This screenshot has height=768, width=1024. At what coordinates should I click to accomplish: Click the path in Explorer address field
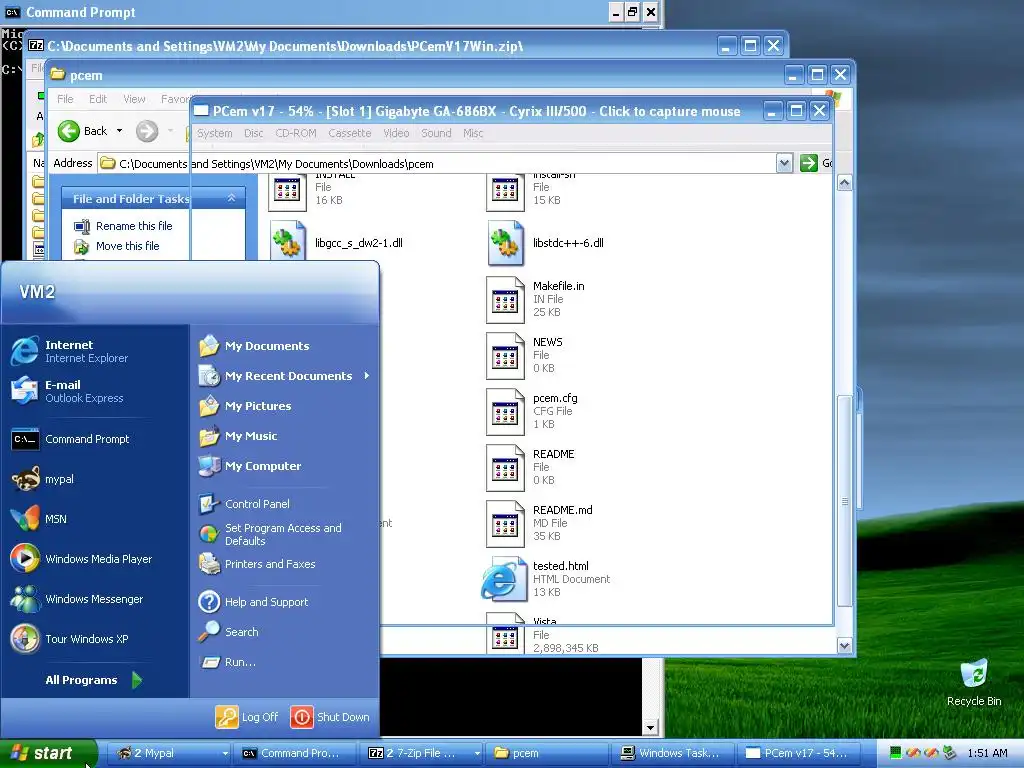[276, 164]
